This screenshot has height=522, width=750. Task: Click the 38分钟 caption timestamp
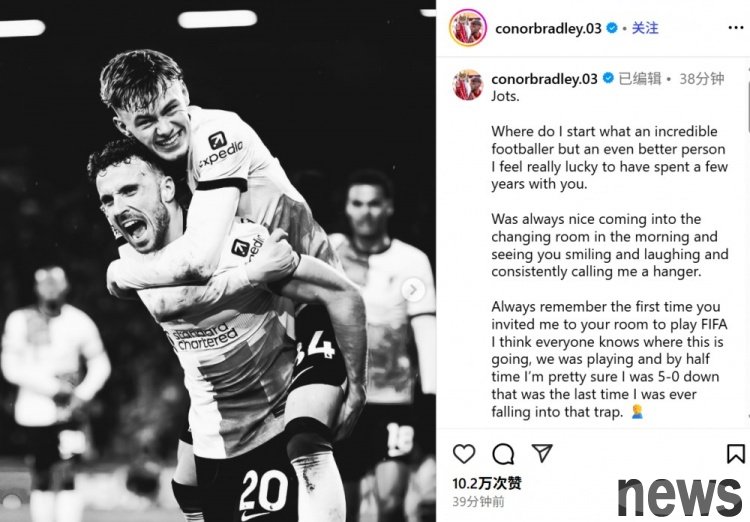point(702,78)
